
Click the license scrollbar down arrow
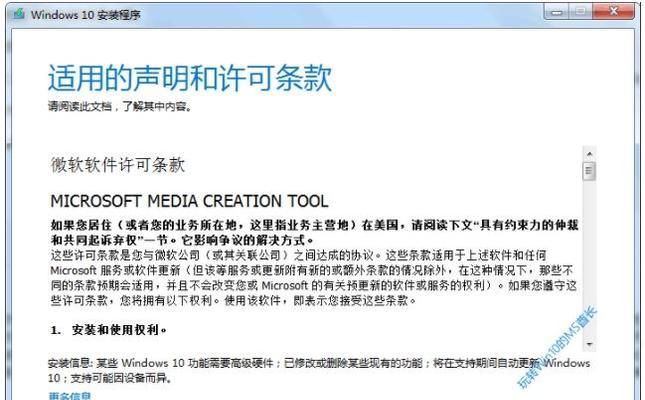[589, 344]
